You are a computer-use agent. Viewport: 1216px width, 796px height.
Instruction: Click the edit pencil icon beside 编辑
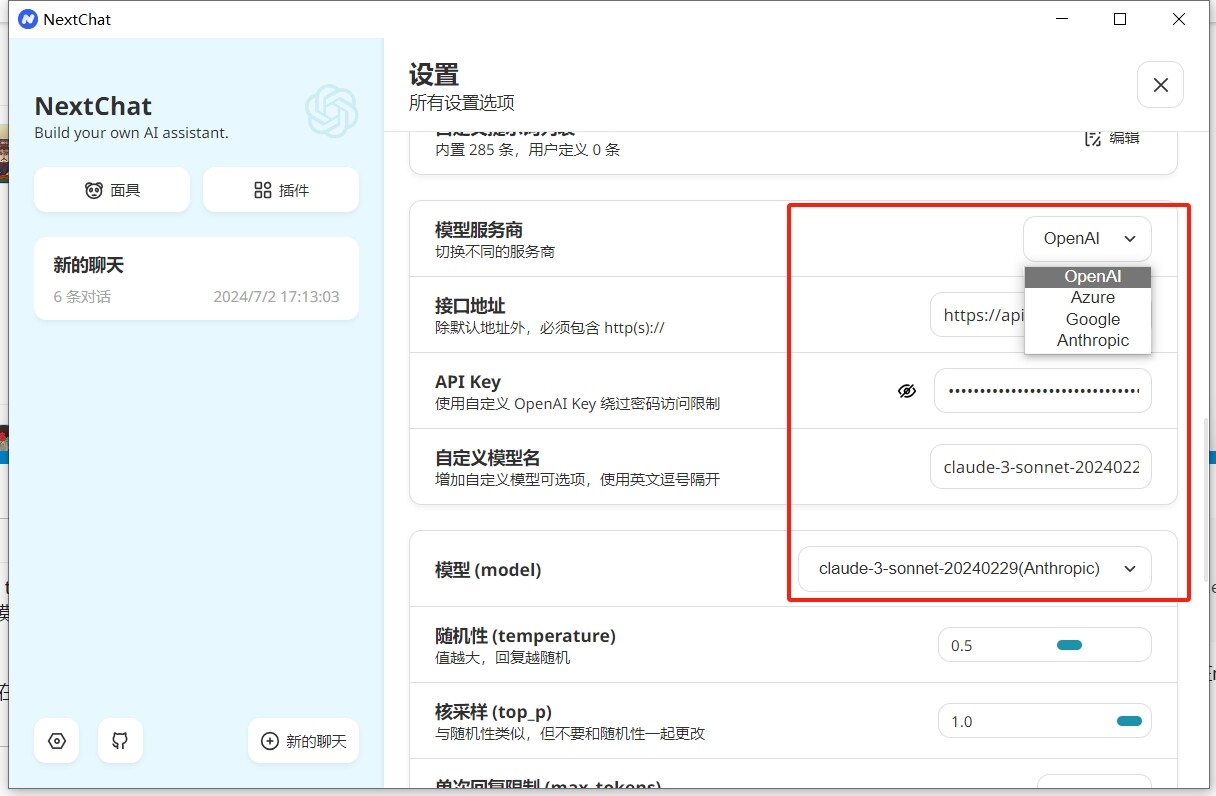tap(1093, 138)
